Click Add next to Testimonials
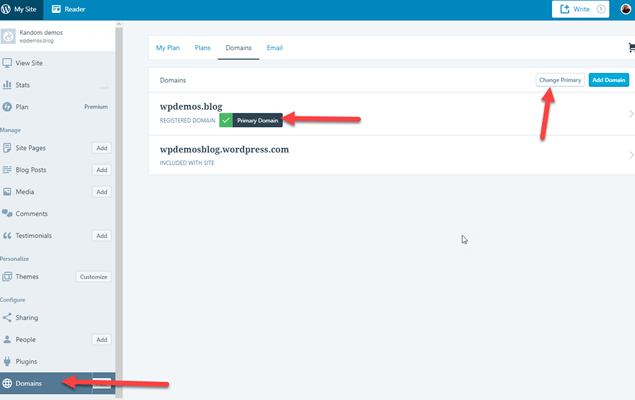 coord(102,236)
